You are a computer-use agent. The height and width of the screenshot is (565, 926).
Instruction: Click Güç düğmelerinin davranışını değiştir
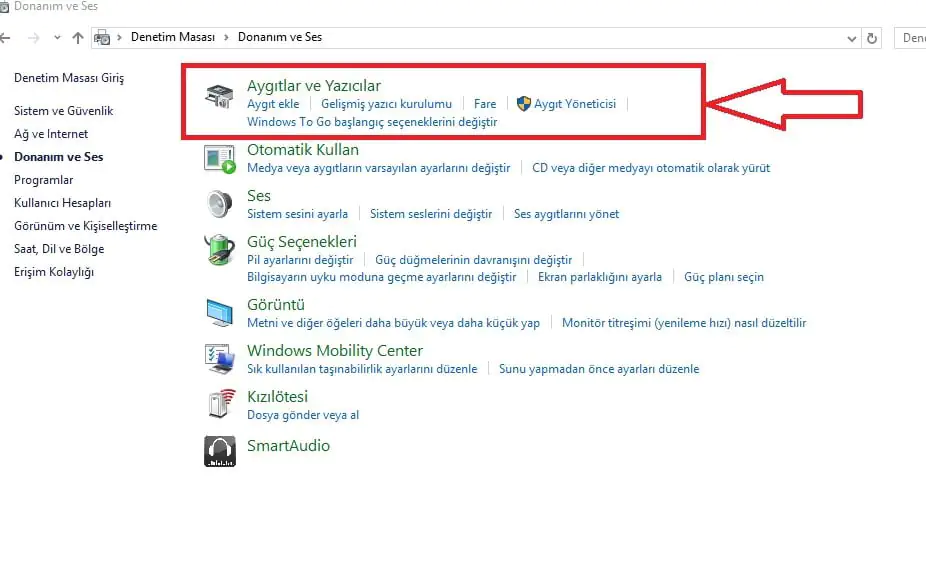[x=474, y=260]
